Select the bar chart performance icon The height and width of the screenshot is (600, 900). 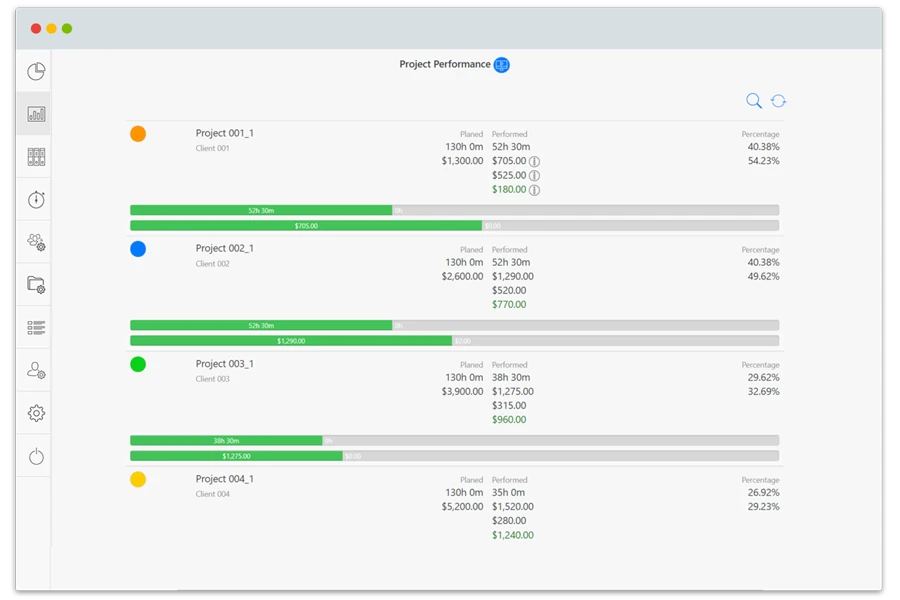pyautogui.click(x=36, y=114)
